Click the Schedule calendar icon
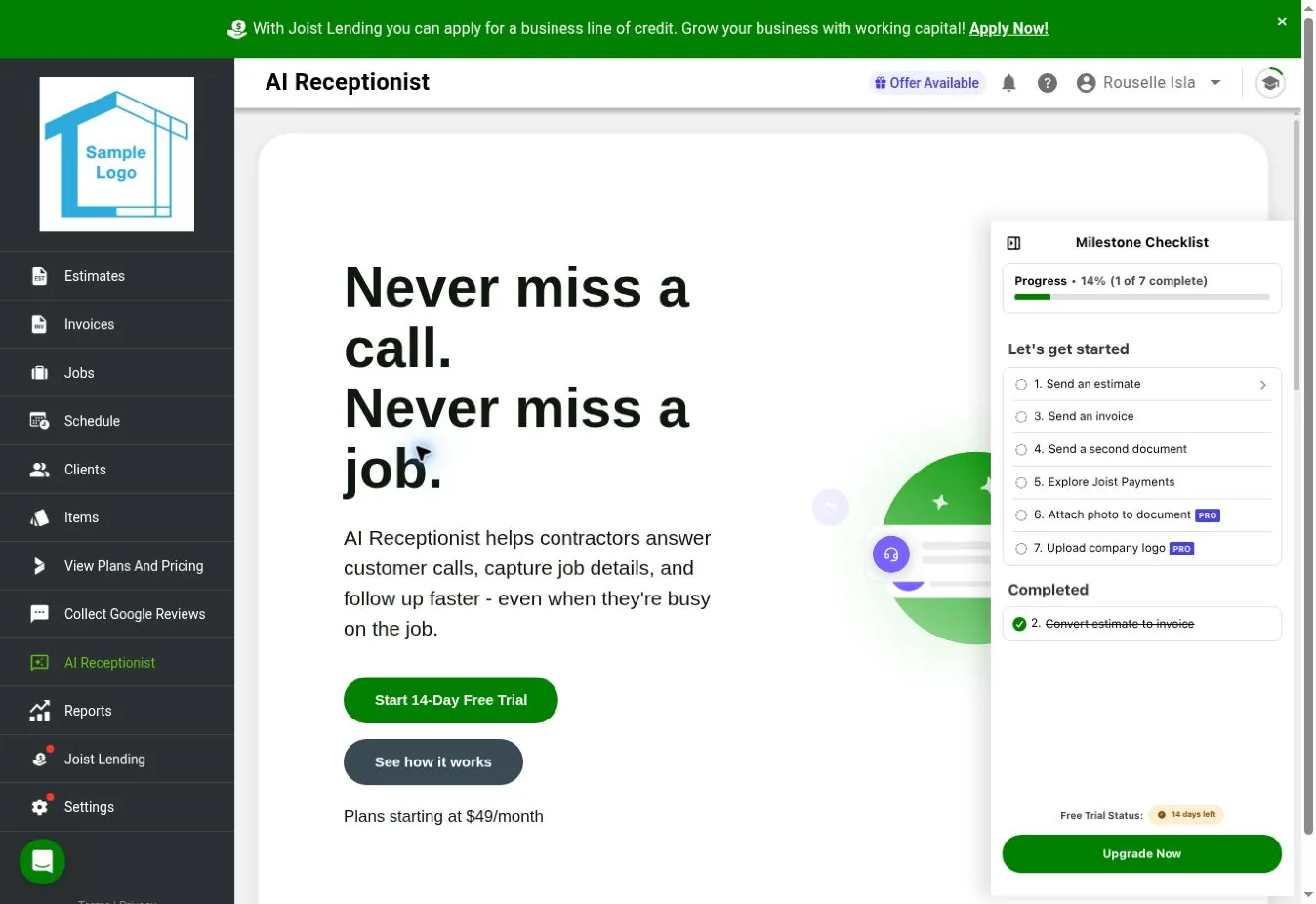The image size is (1316, 904). click(39, 421)
